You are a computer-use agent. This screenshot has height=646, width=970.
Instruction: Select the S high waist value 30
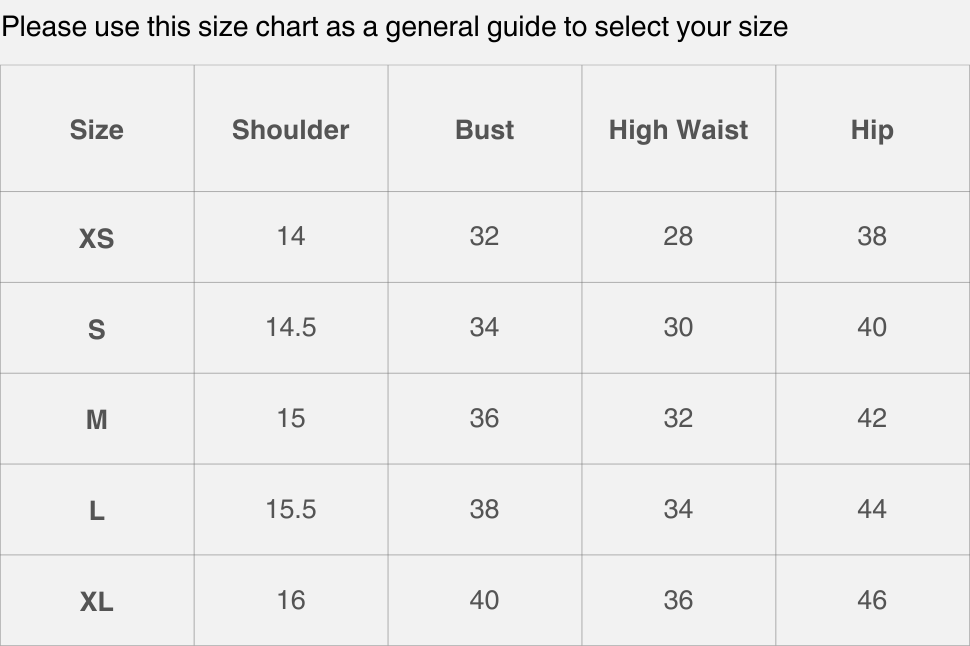678,328
